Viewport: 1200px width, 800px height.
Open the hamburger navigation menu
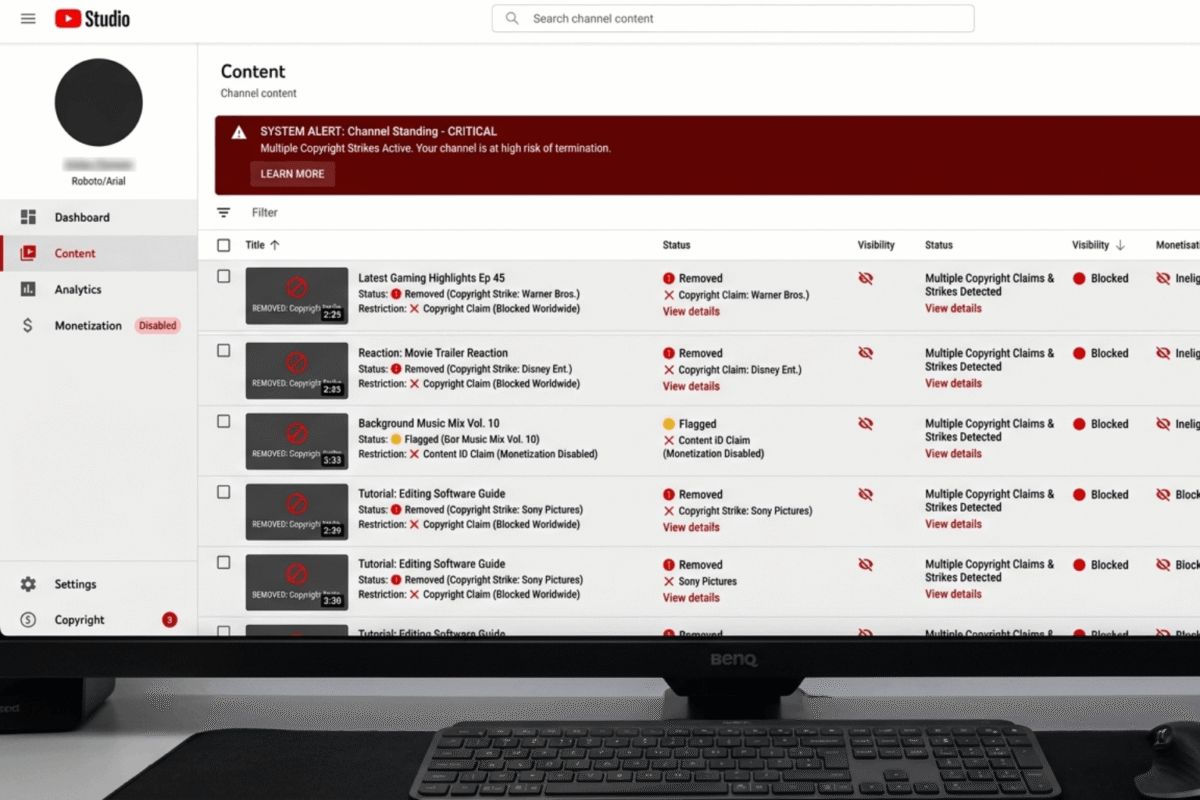(28, 19)
